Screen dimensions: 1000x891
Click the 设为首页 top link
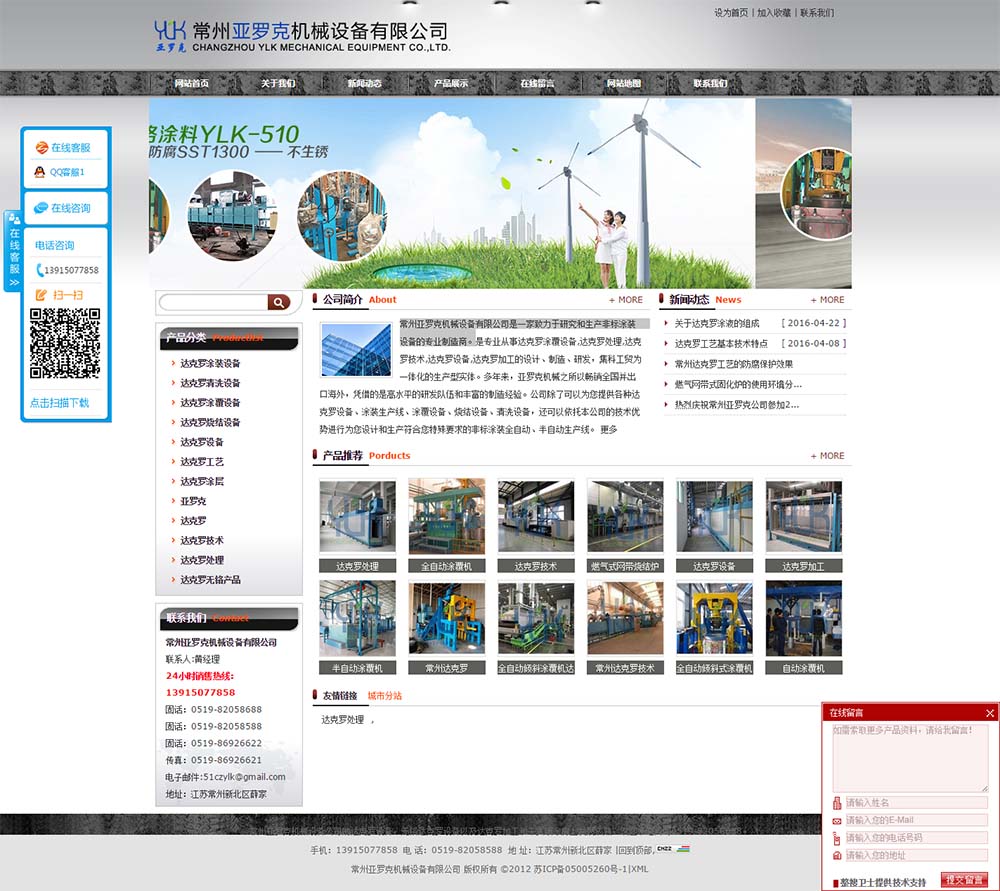(731, 13)
